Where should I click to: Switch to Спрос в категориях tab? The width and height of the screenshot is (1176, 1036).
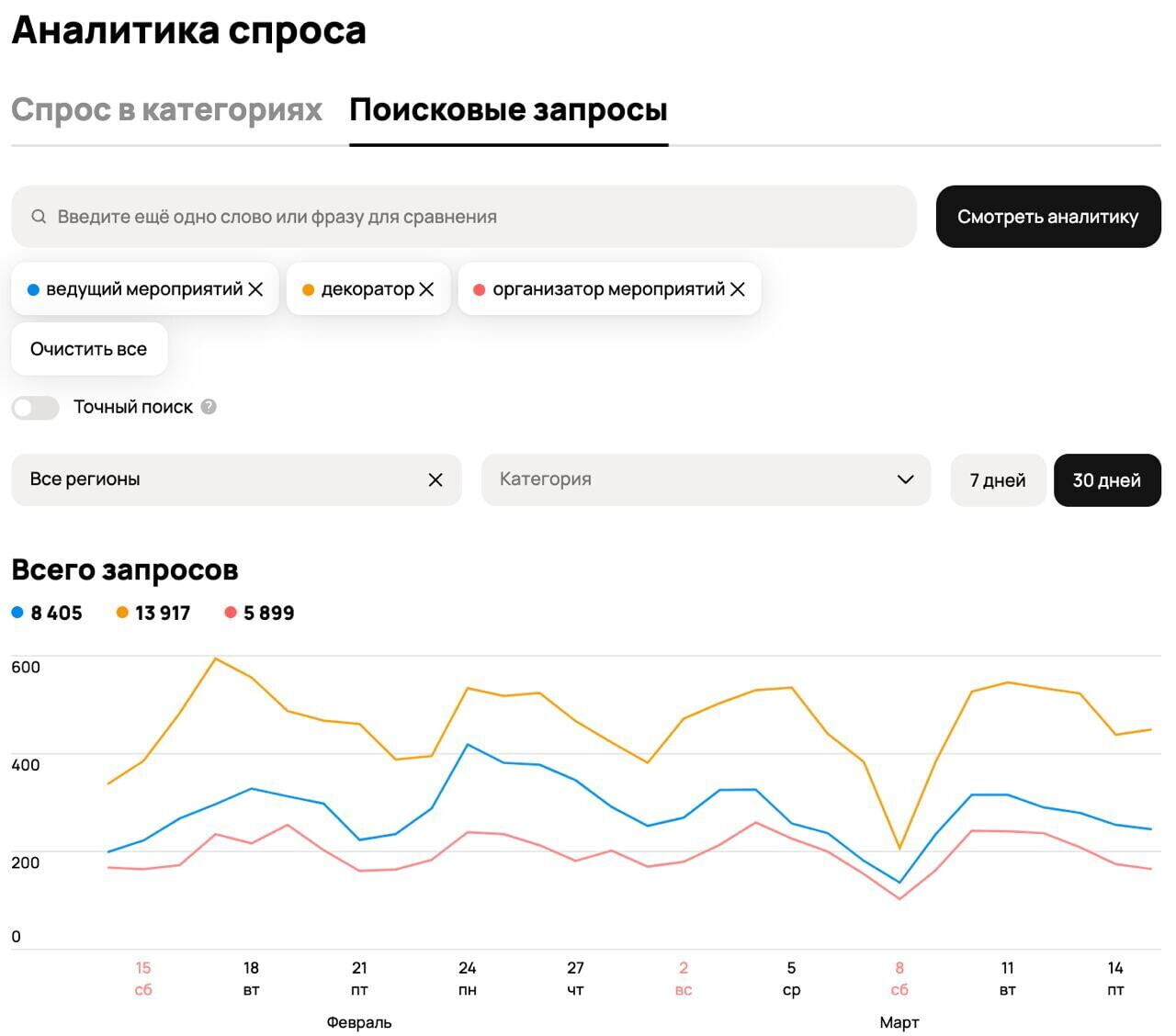click(166, 110)
